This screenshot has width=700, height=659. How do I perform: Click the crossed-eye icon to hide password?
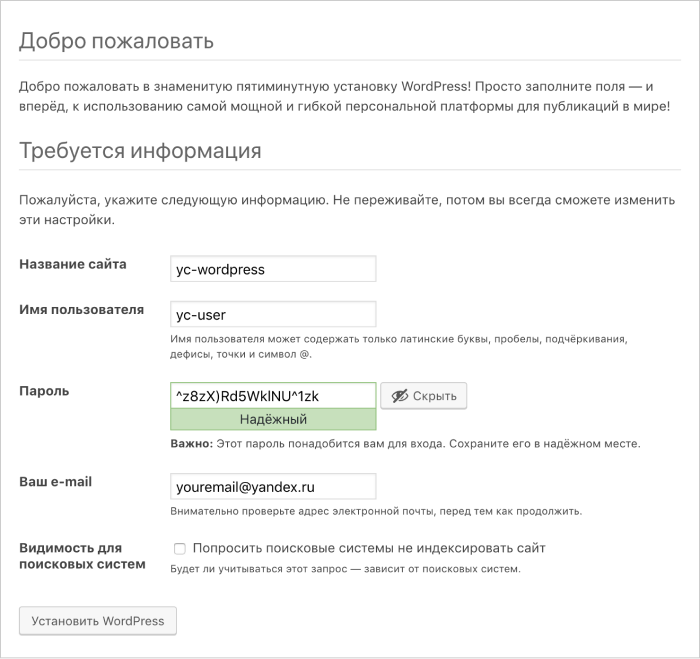point(400,396)
